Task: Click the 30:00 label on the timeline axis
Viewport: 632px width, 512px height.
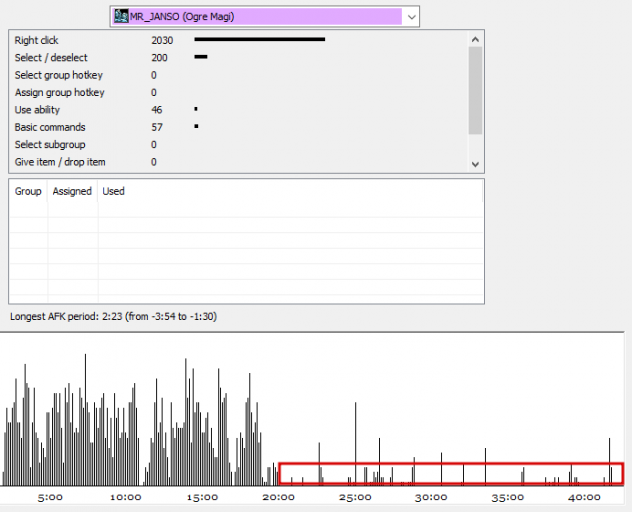Action: click(x=431, y=497)
